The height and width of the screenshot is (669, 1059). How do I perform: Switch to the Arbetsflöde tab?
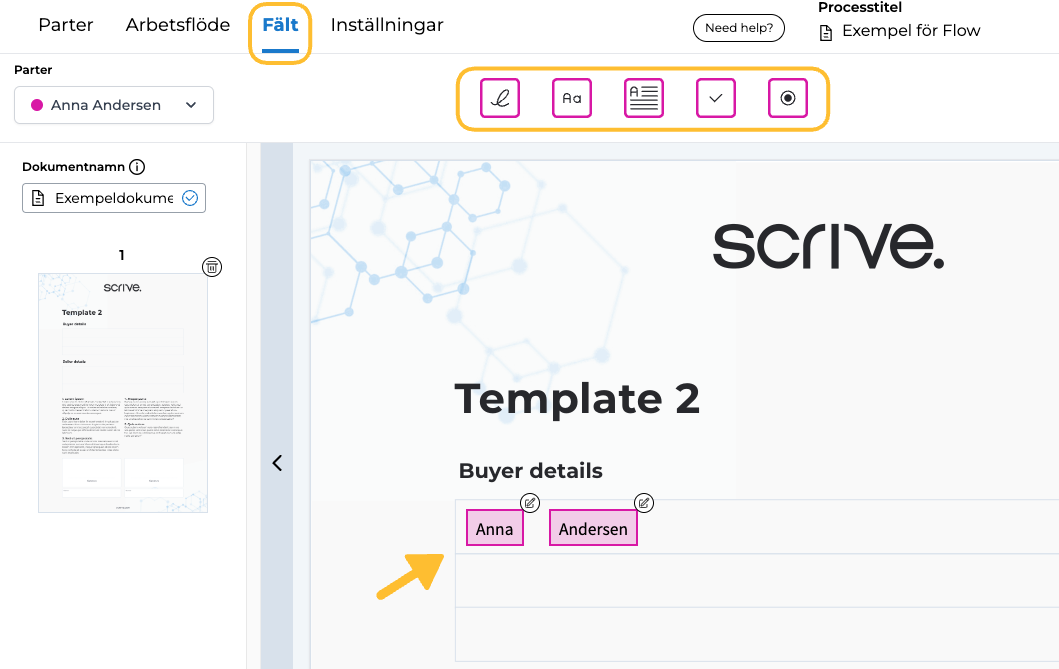[178, 25]
